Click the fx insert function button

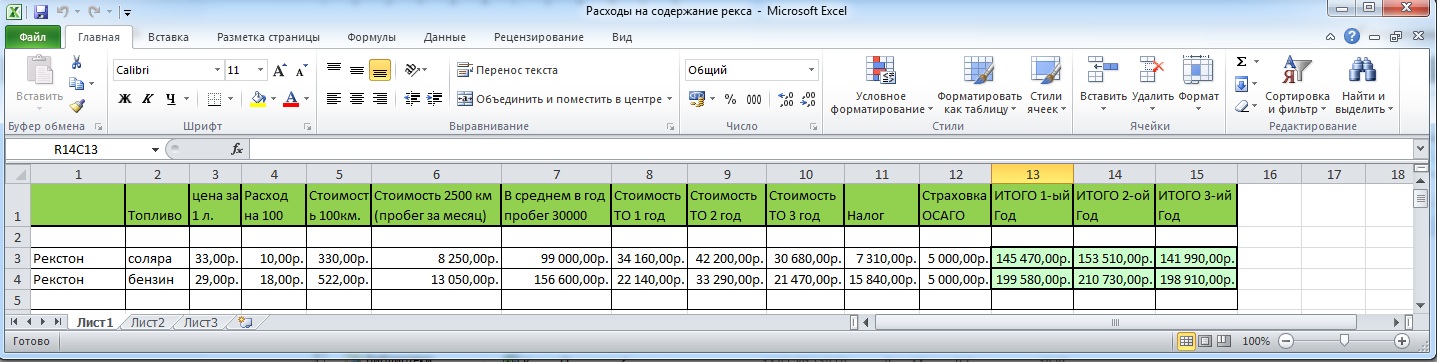[x=237, y=148]
